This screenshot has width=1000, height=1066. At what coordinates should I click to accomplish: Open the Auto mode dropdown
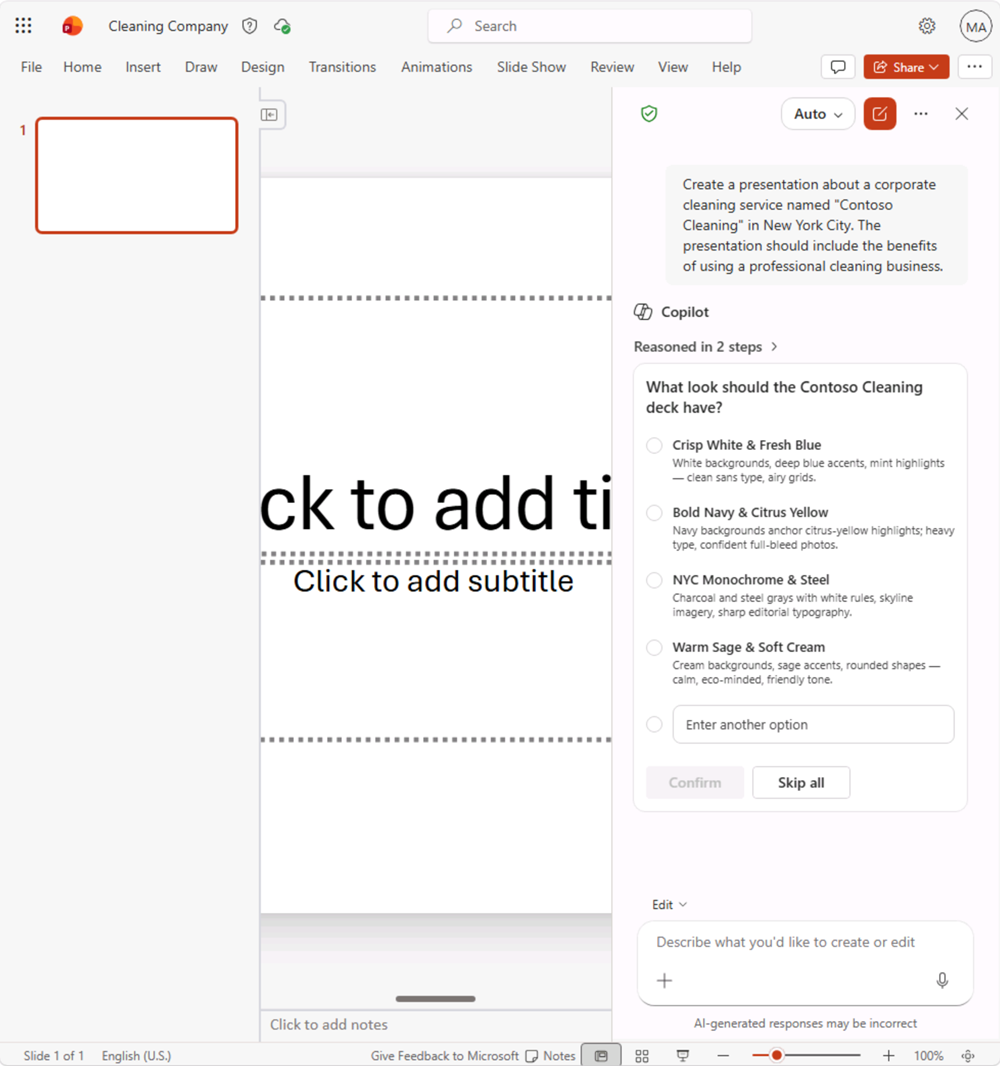point(818,114)
